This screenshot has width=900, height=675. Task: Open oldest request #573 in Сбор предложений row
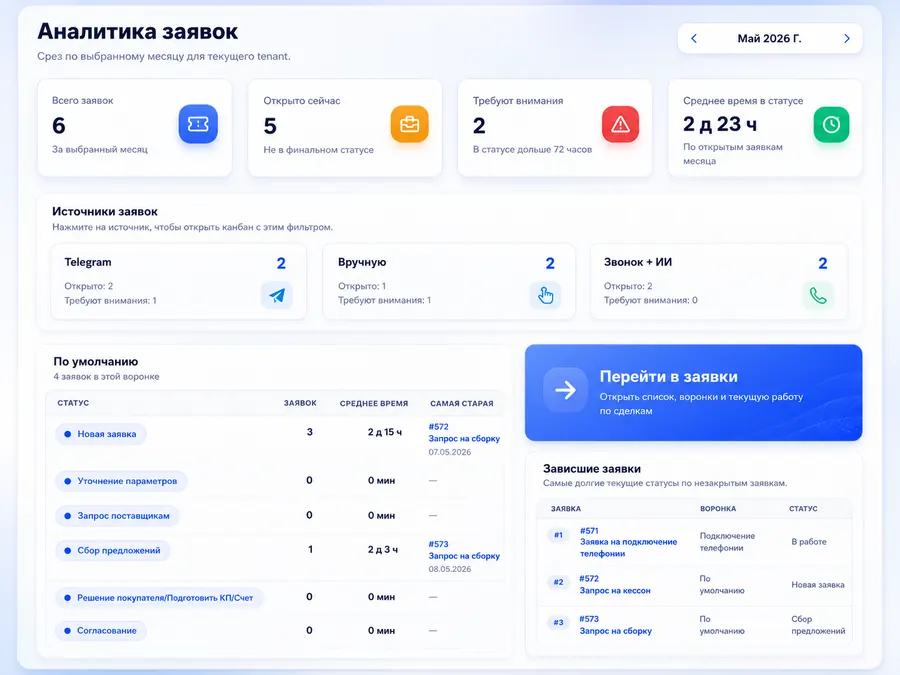coord(464,550)
